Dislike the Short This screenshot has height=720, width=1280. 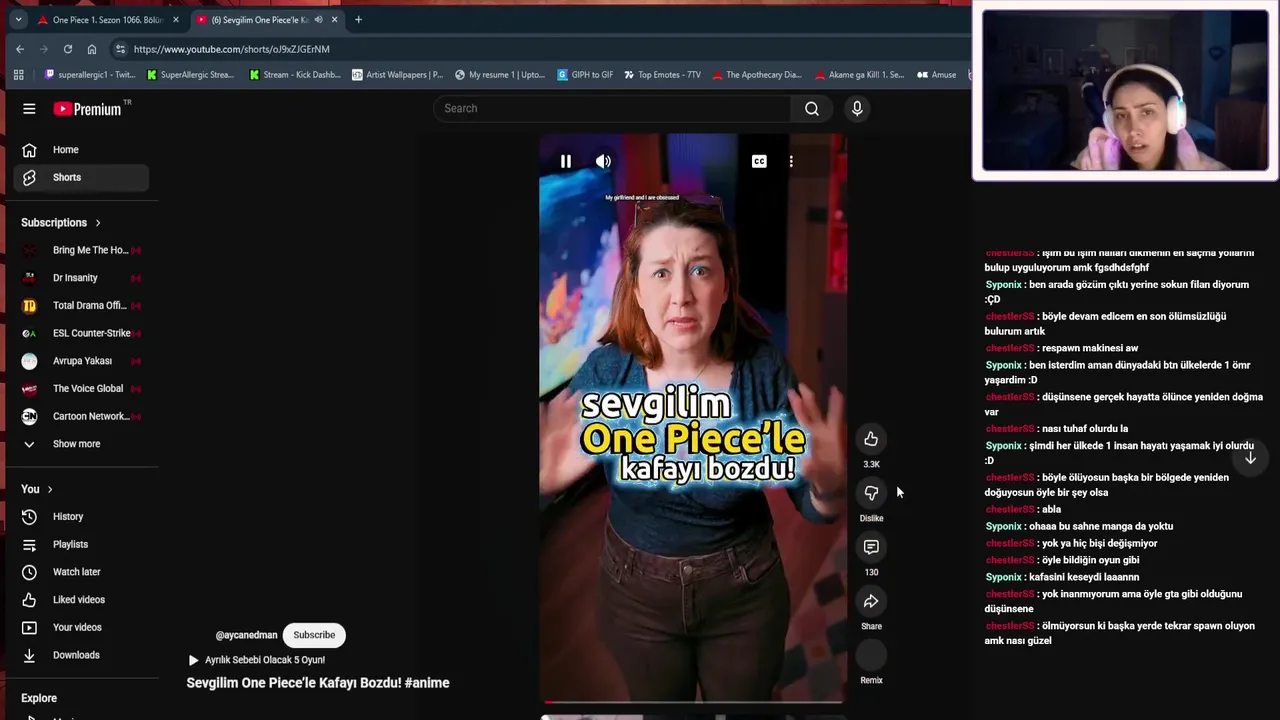871,493
